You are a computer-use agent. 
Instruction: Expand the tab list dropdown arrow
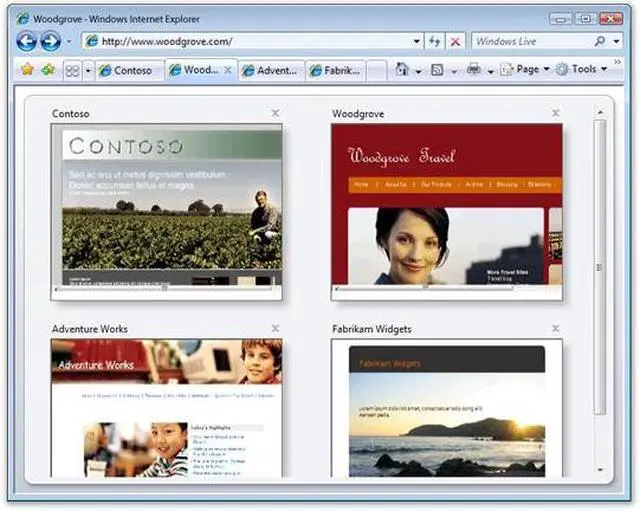(88, 71)
